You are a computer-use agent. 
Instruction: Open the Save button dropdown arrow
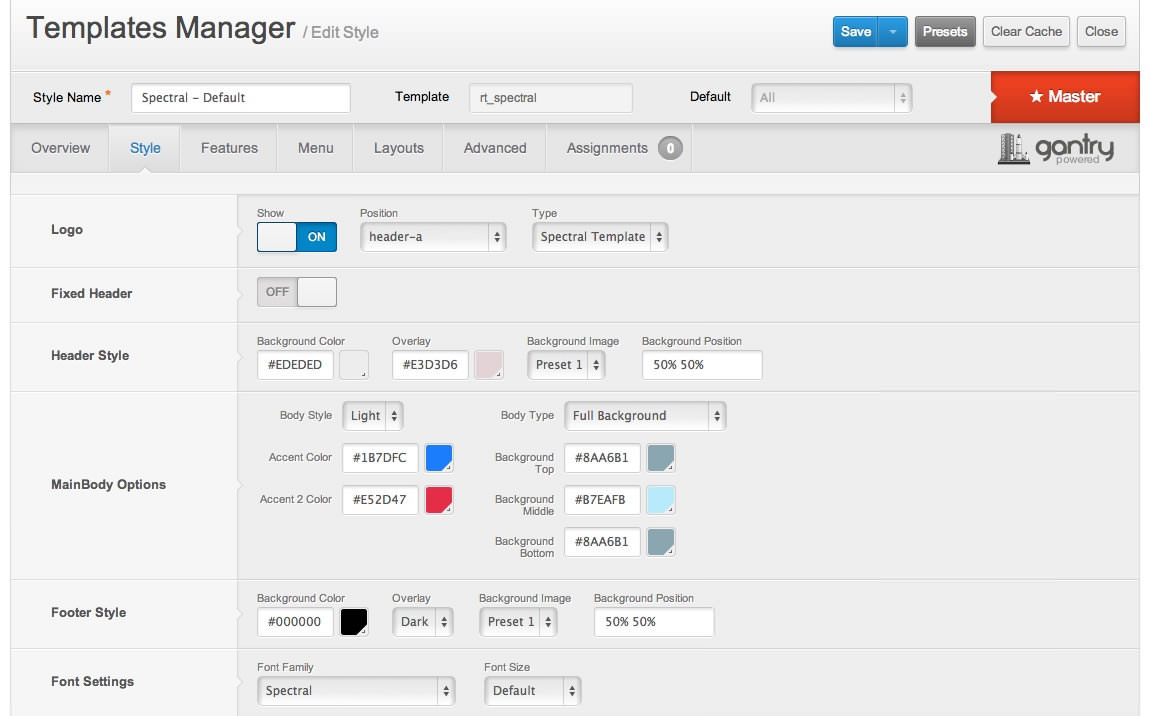coord(892,32)
